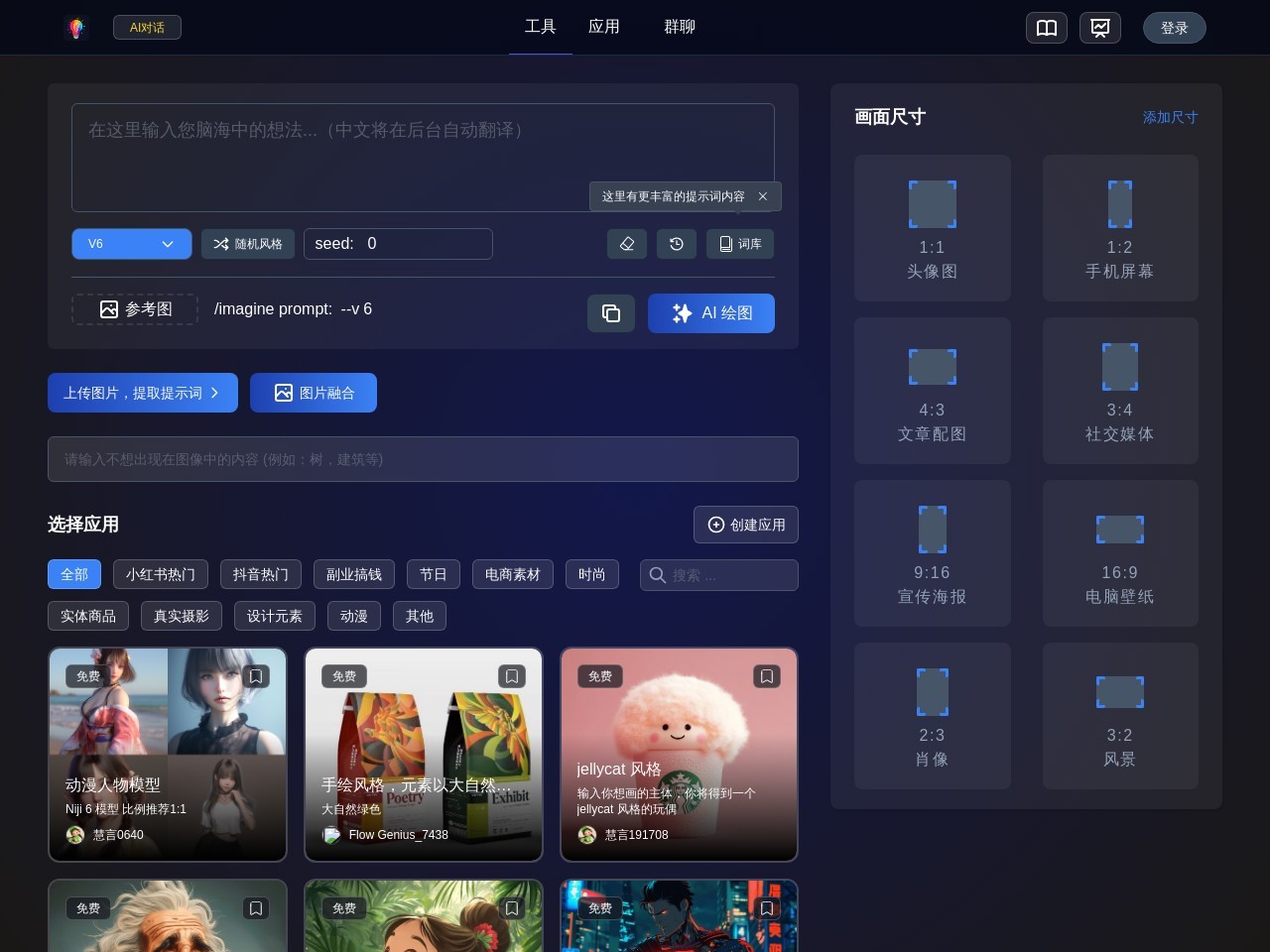Select the 小红书热门 category filter
The width and height of the screenshot is (1270, 952).
[161, 574]
